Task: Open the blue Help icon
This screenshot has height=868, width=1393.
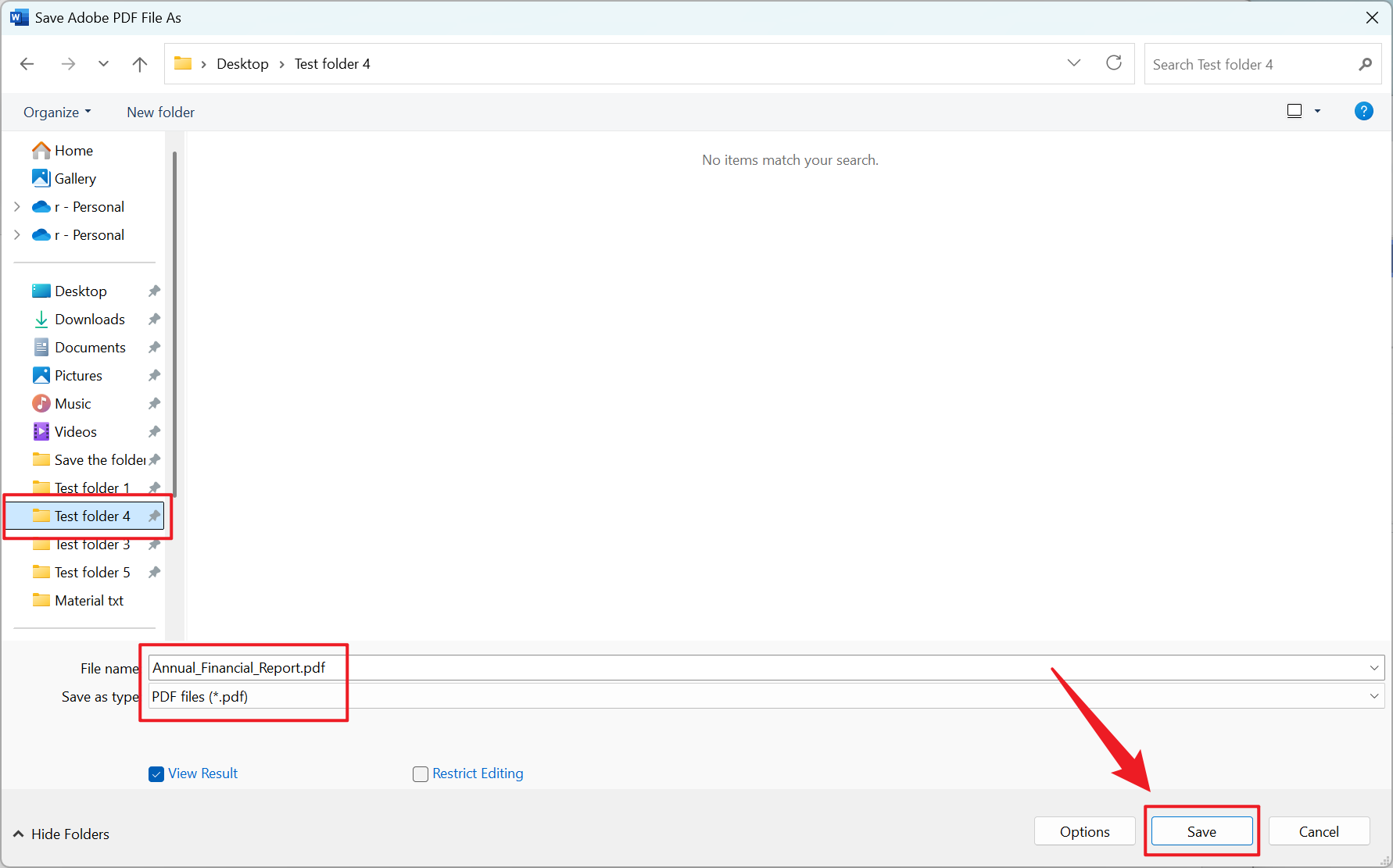Action: (x=1363, y=112)
